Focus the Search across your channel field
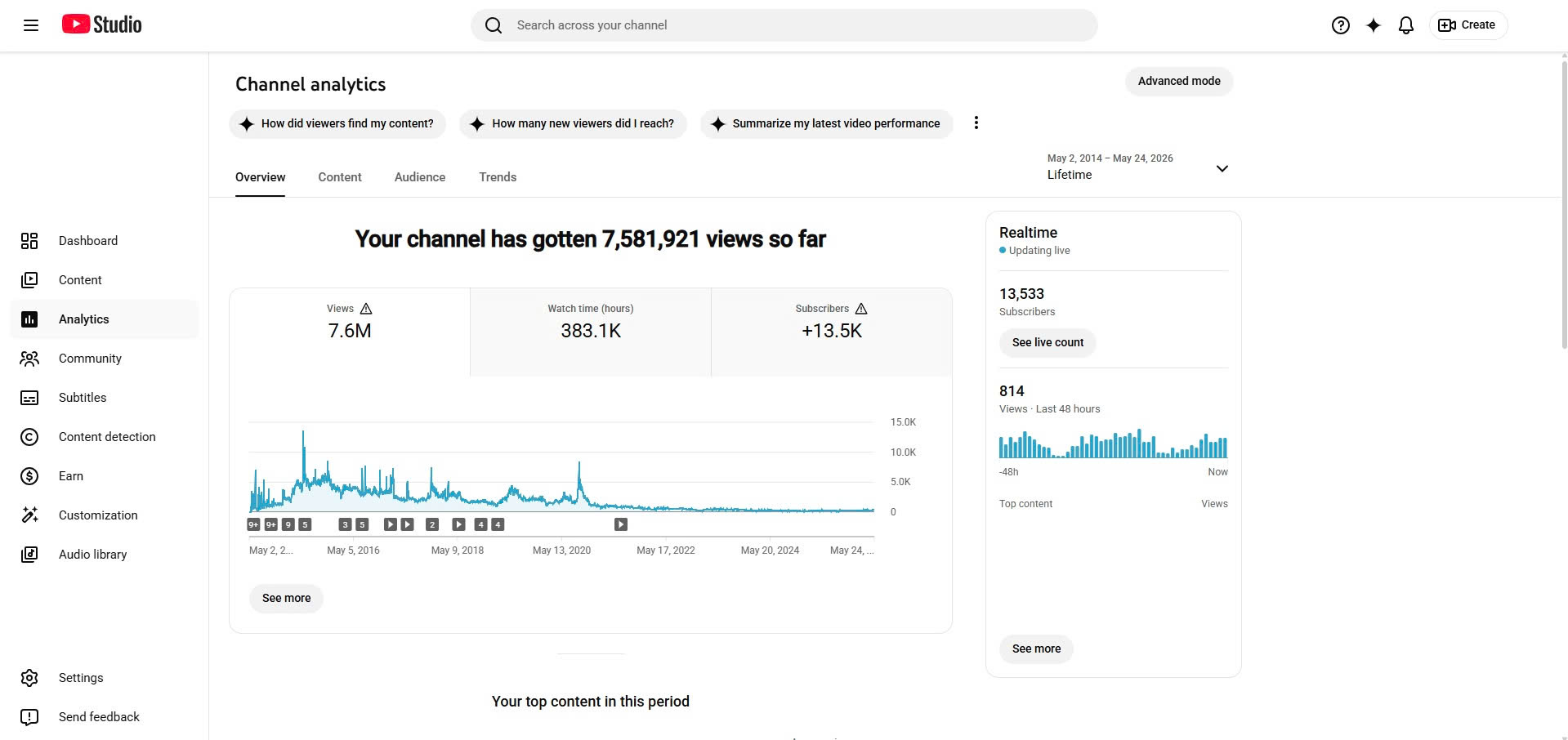The width and height of the screenshot is (1568, 740). click(x=784, y=25)
